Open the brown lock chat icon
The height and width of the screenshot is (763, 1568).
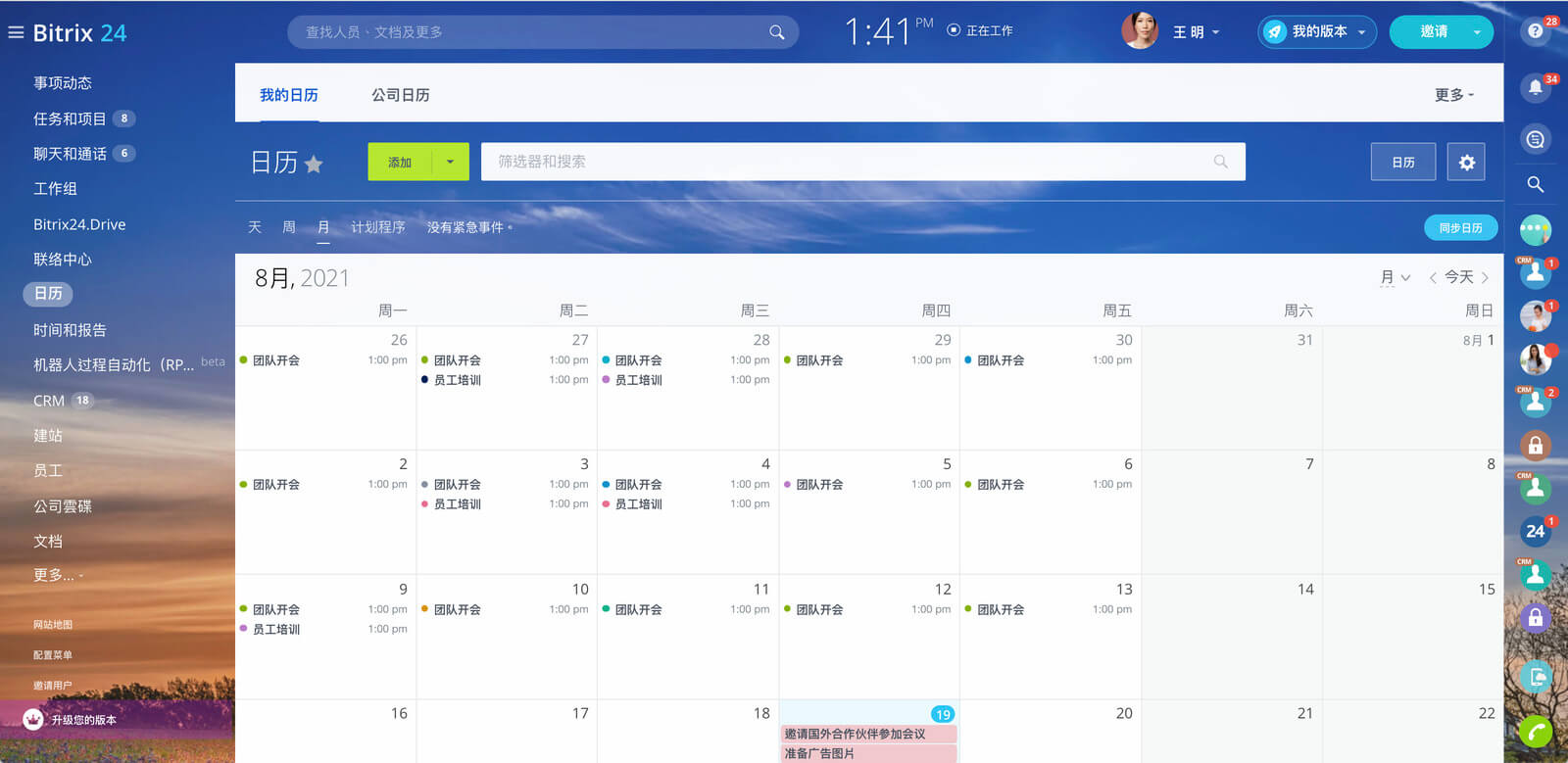click(1535, 446)
